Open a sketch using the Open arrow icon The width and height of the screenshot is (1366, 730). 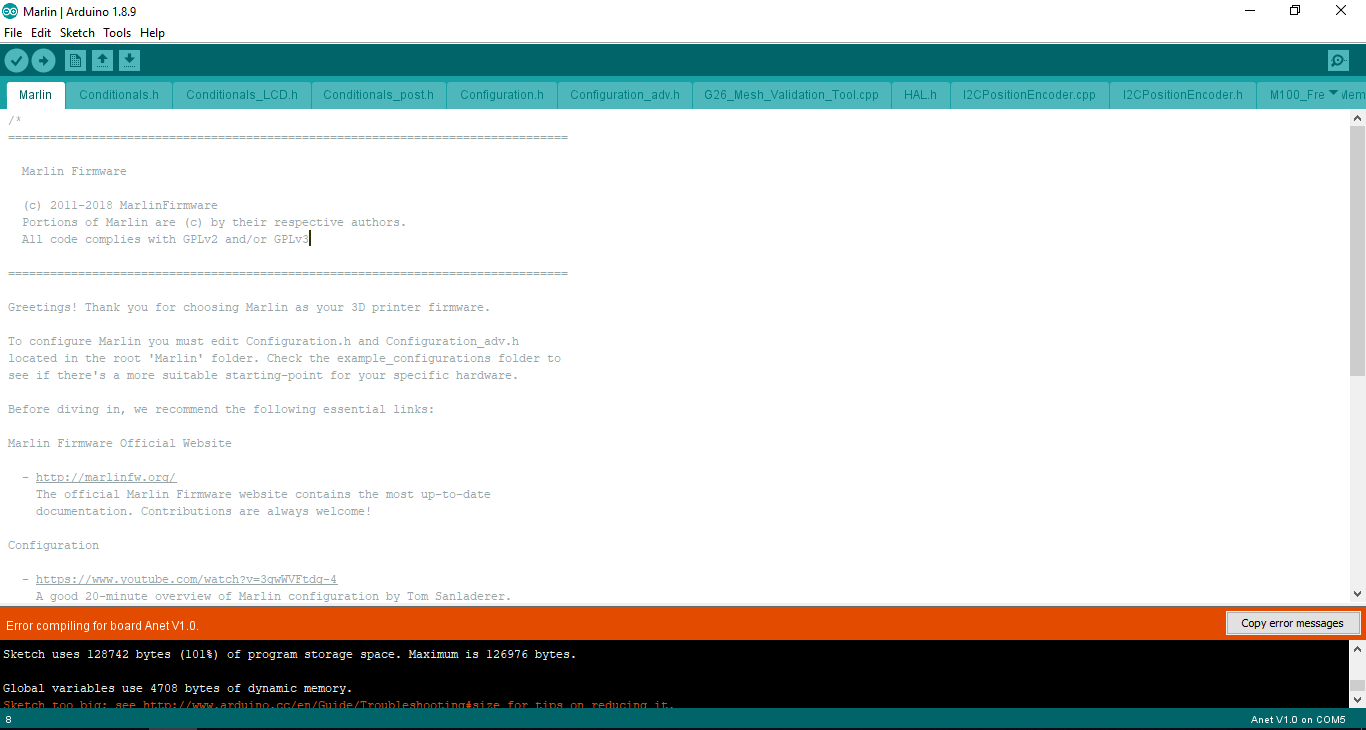102,61
